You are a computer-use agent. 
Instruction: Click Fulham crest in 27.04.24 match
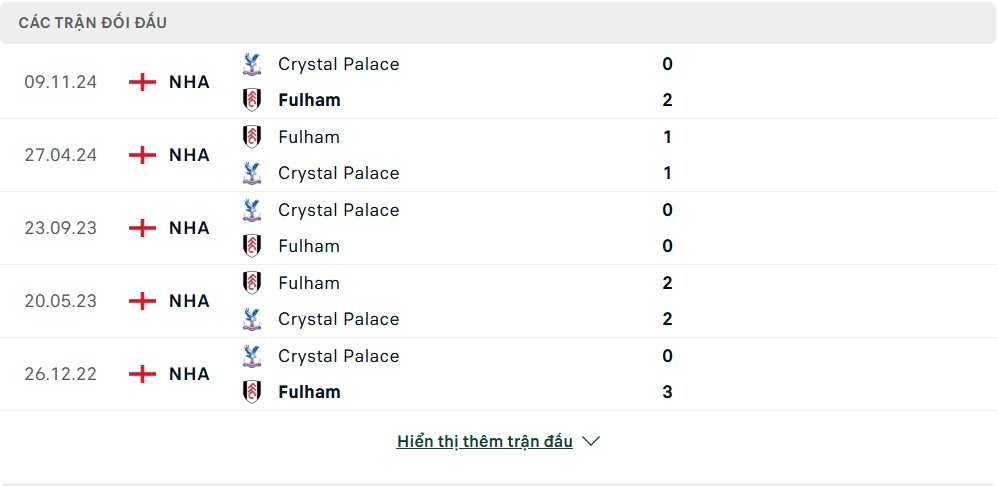(x=252, y=137)
